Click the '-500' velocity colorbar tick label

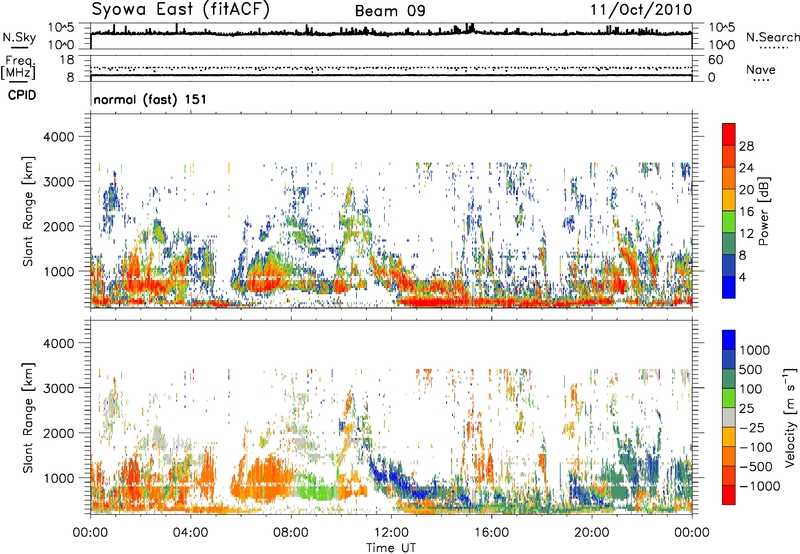pyautogui.click(x=756, y=467)
